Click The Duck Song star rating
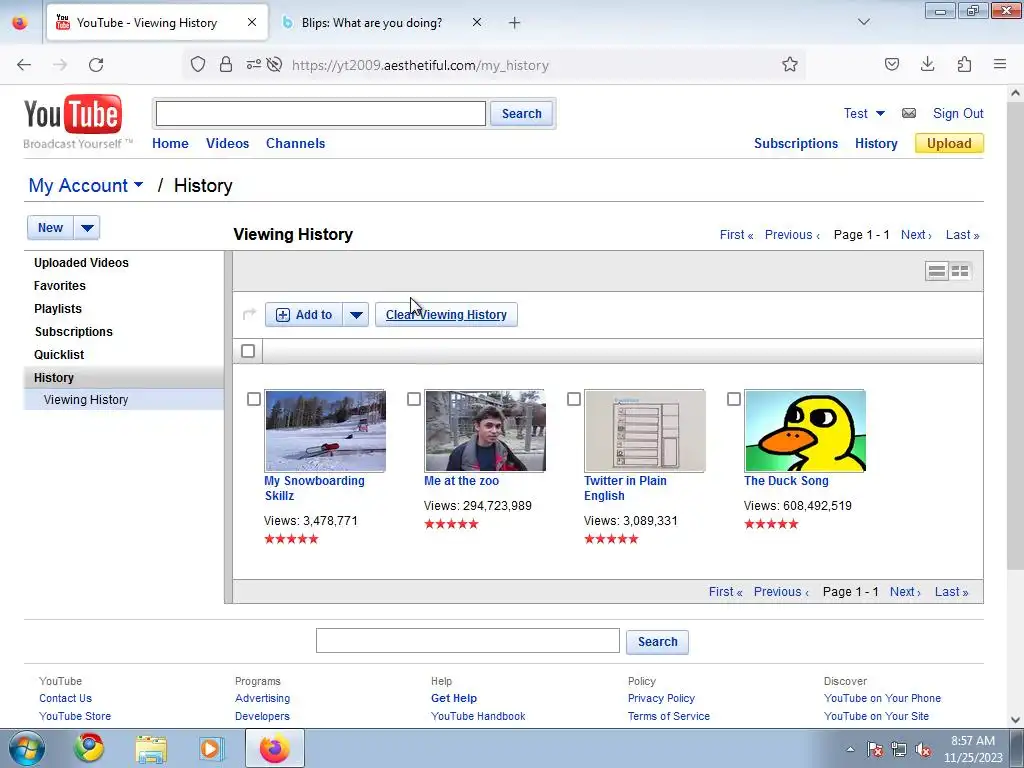Screen dimensions: 1024x768 (x=771, y=524)
